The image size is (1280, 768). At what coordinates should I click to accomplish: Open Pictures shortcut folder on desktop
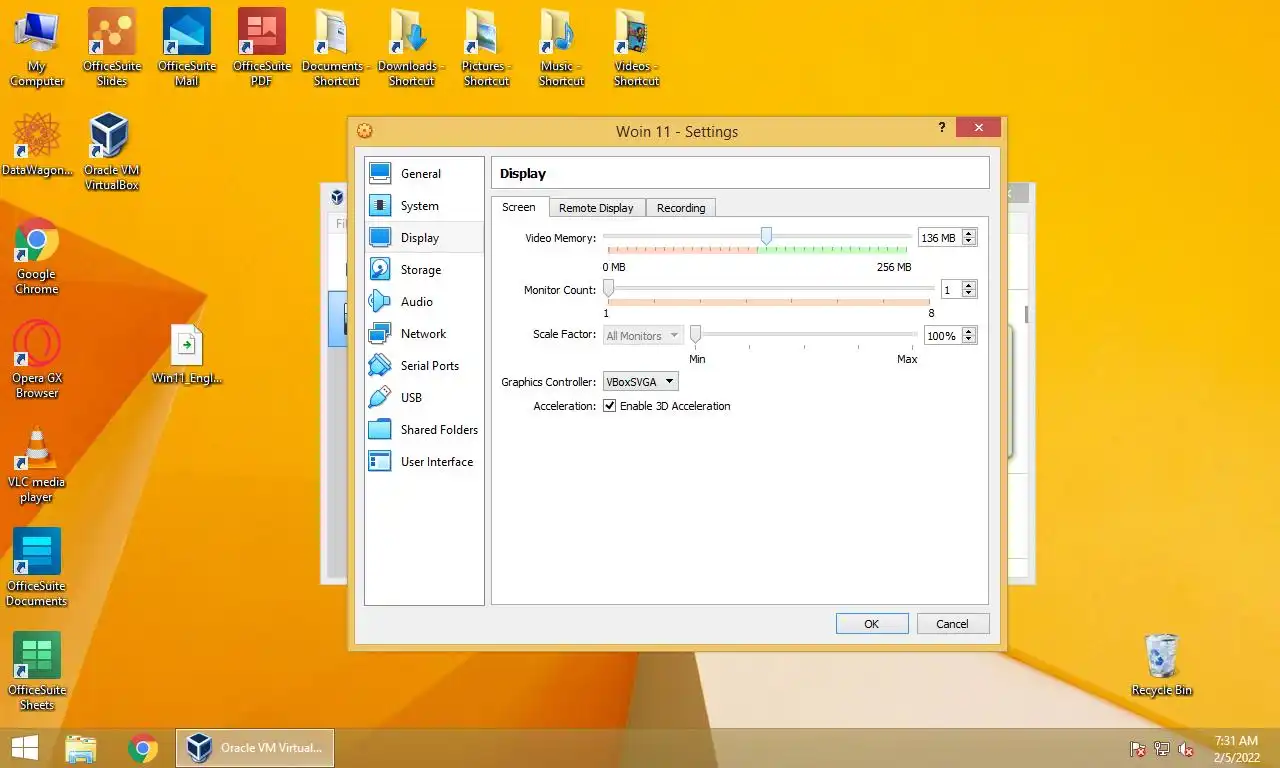(x=487, y=48)
